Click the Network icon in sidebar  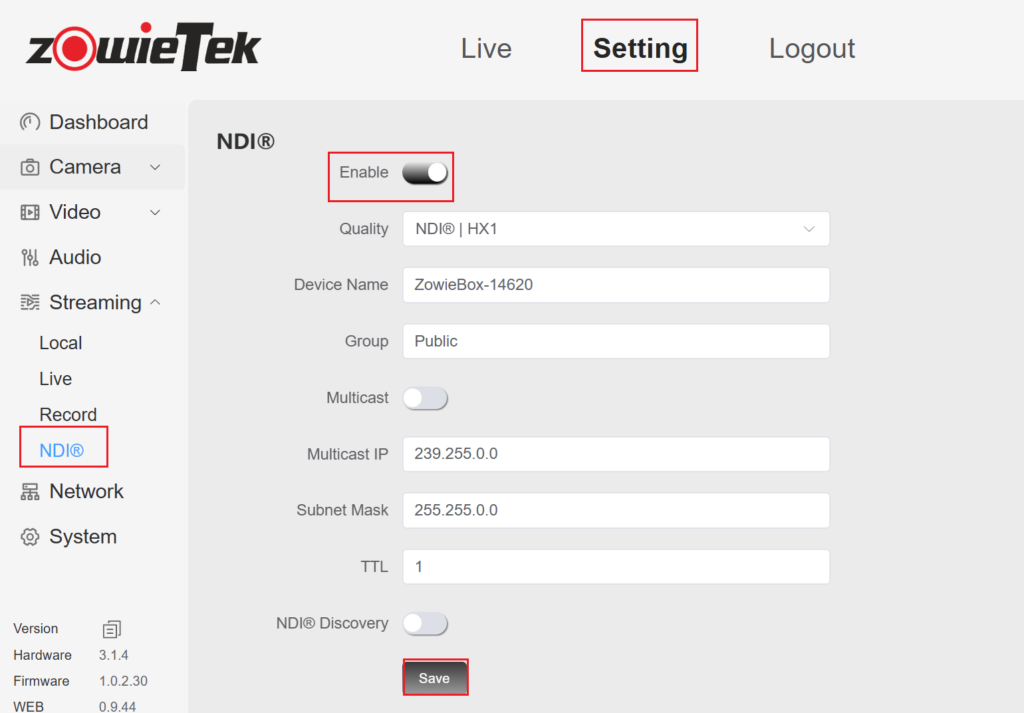[x=30, y=491]
